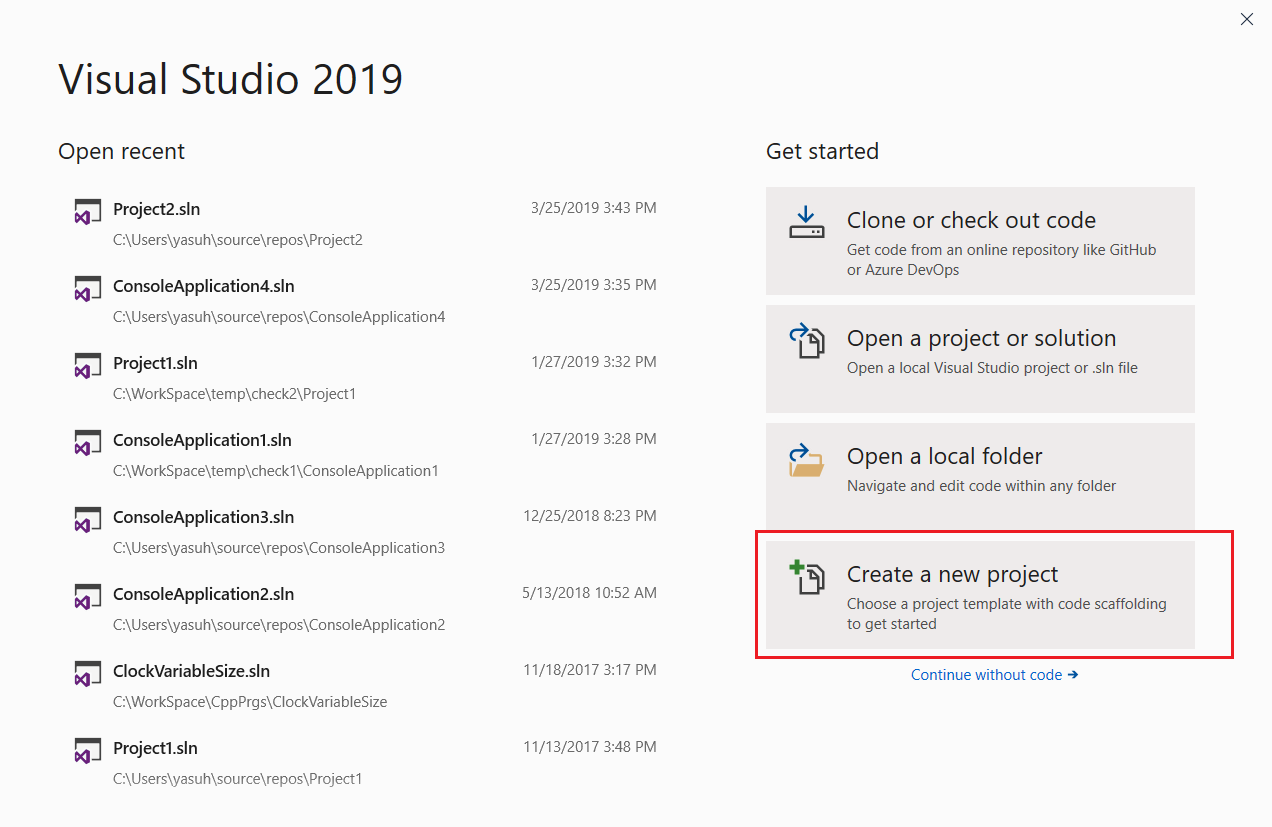
Task: Open ClockVariableSize.sln from the recent list
Action: (191, 671)
